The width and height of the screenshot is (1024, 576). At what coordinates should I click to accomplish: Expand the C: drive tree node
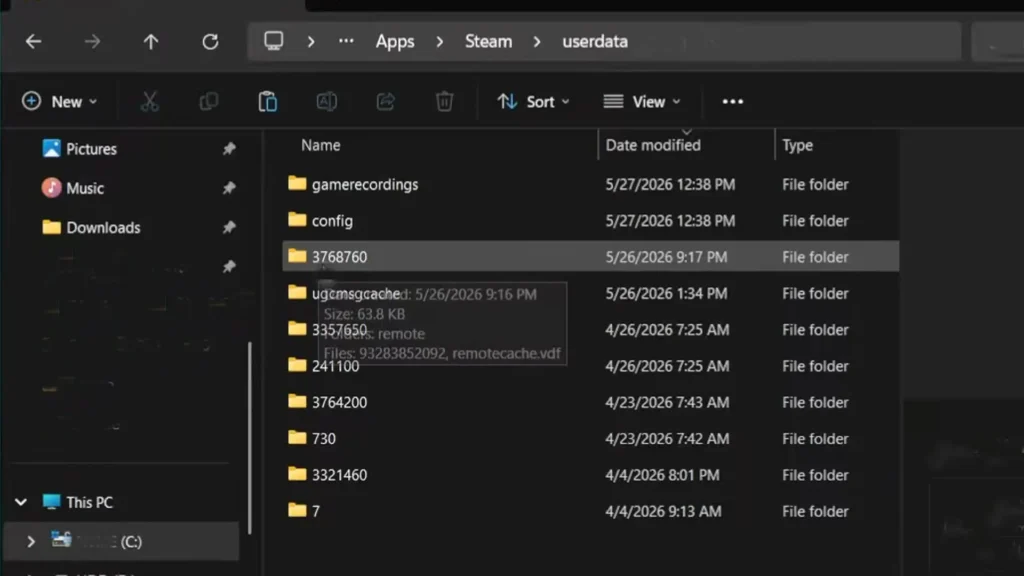coord(31,541)
